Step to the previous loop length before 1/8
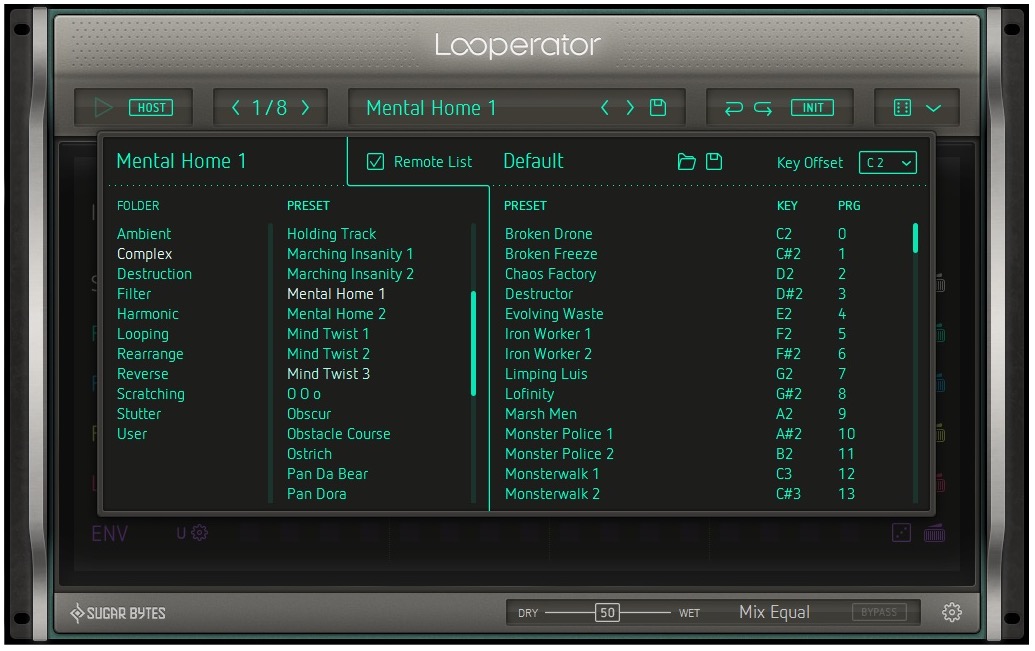 (x=235, y=108)
